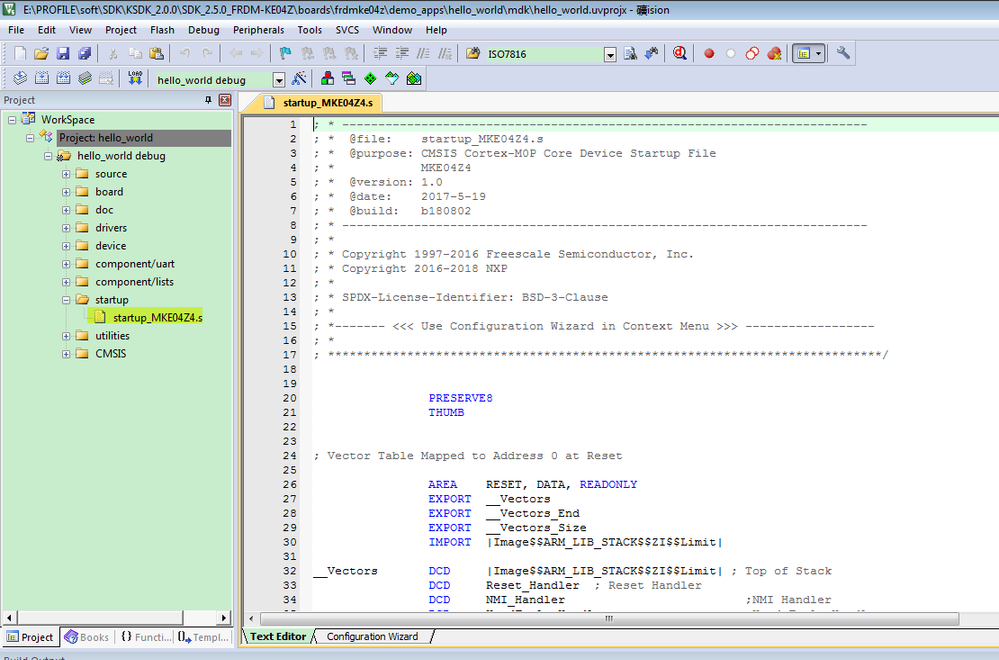The height and width of the screenshot is (660, 999).
Task: Open the batch build icon
Action: tap(85, 78)
